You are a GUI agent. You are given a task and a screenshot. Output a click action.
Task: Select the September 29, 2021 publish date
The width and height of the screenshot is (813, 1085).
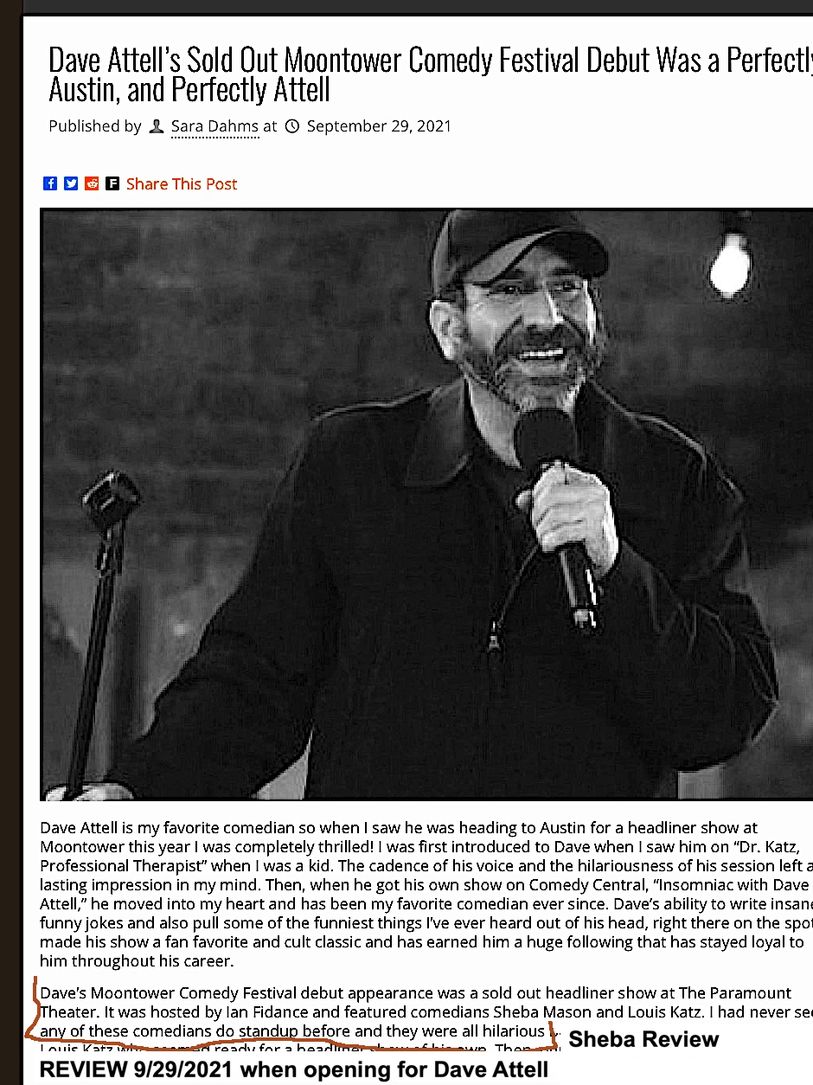378,126
